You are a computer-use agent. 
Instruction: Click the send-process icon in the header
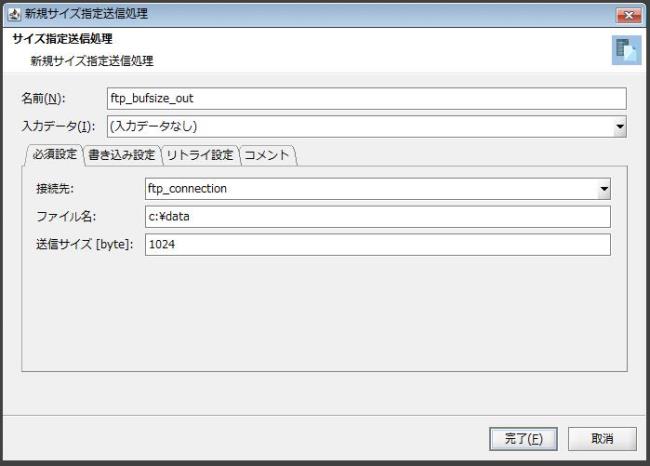tap(626, 50)
